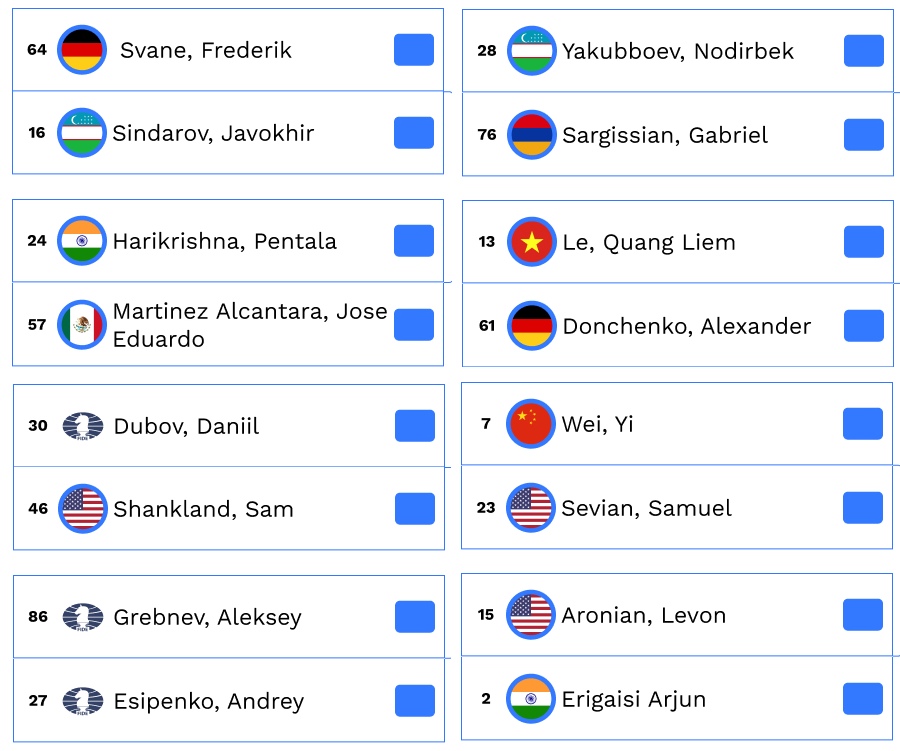The height and width of the screenshot is (751, 900).
Task: Click the China flag beside Wei, Yi
Action: point(531,424)
